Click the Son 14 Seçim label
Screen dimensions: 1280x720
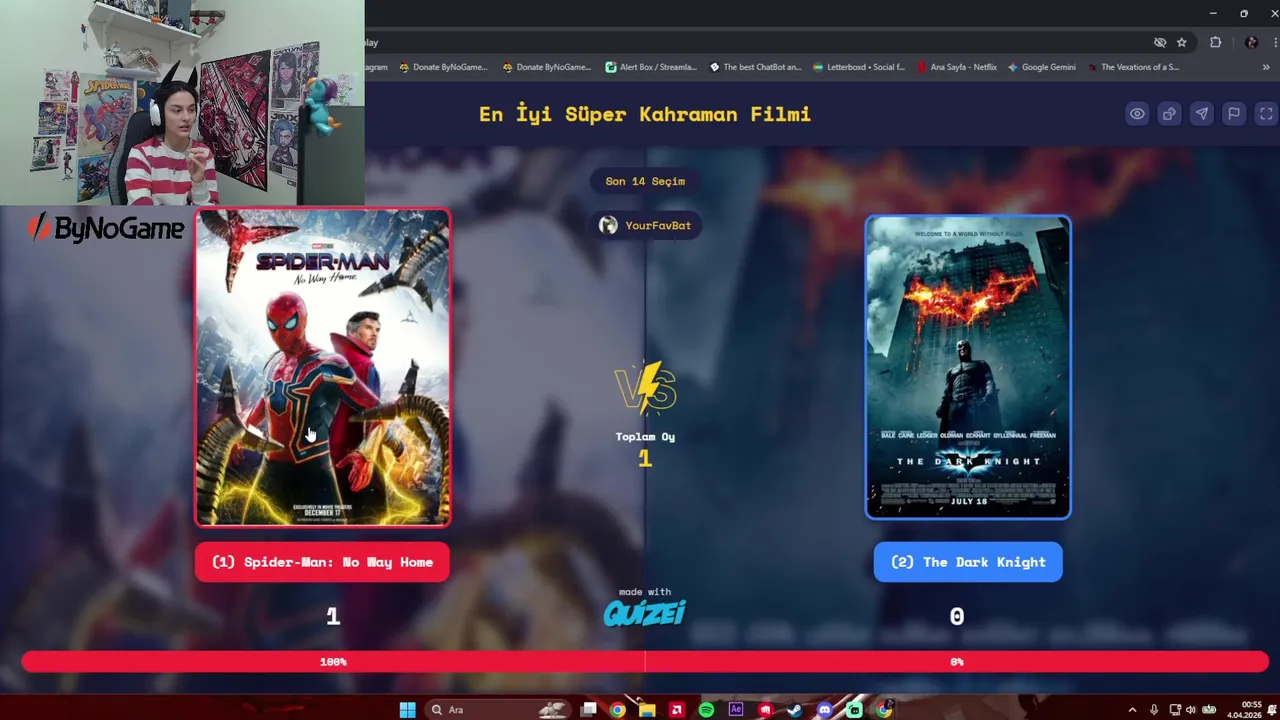click(645, 181)
